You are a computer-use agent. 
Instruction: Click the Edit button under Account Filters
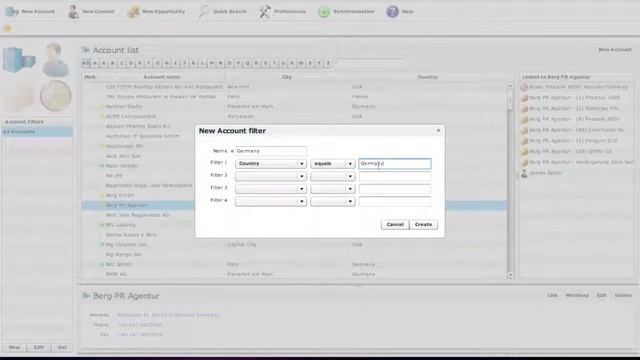38,347
